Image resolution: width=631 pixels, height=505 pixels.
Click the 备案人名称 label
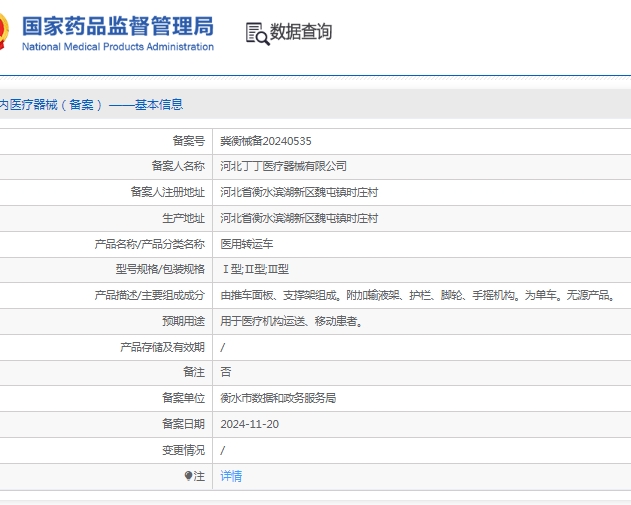[x=178, y=166]
